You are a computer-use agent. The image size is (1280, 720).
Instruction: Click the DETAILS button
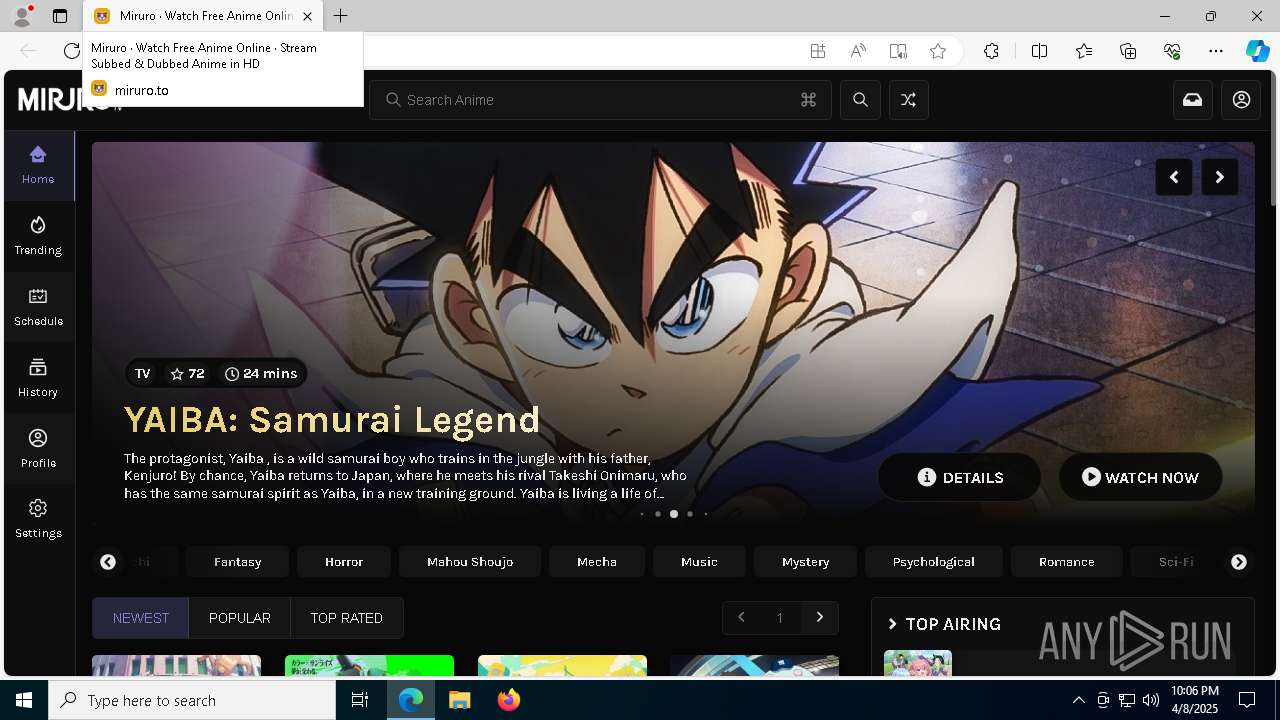tap(960, 477)
